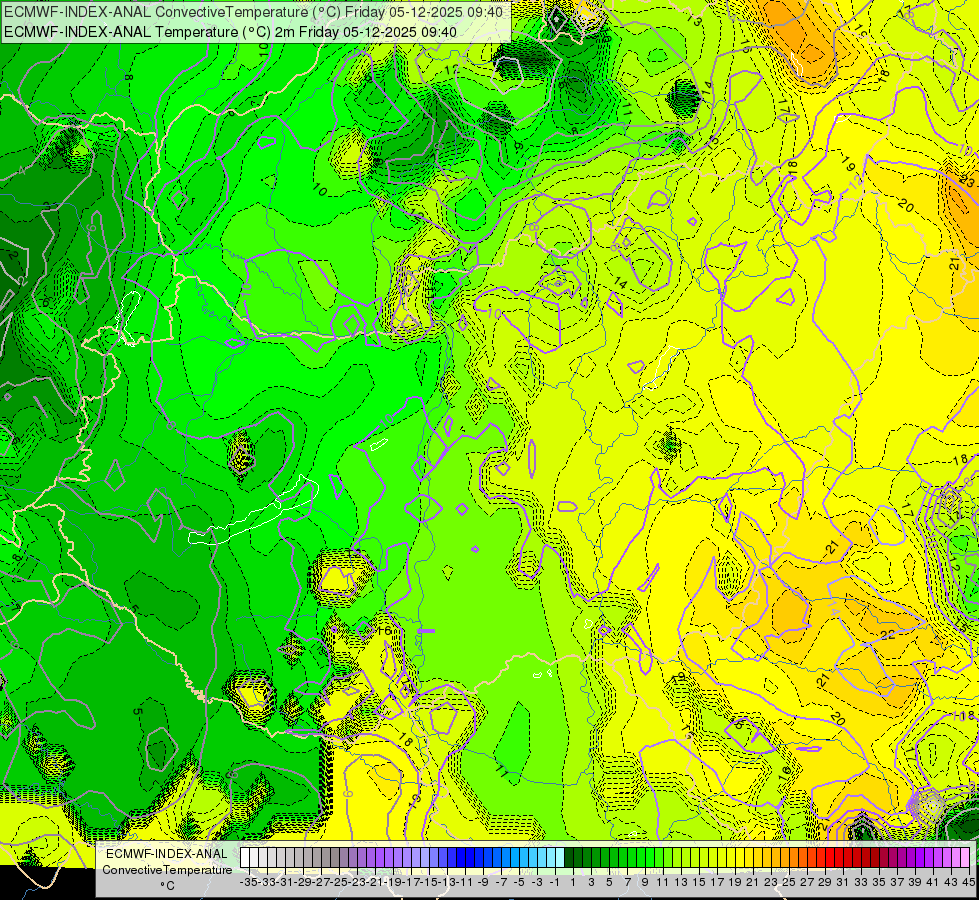979x900 pixels.
Task: Select the white swatch above label -35
Action: (x=245, y=857)
